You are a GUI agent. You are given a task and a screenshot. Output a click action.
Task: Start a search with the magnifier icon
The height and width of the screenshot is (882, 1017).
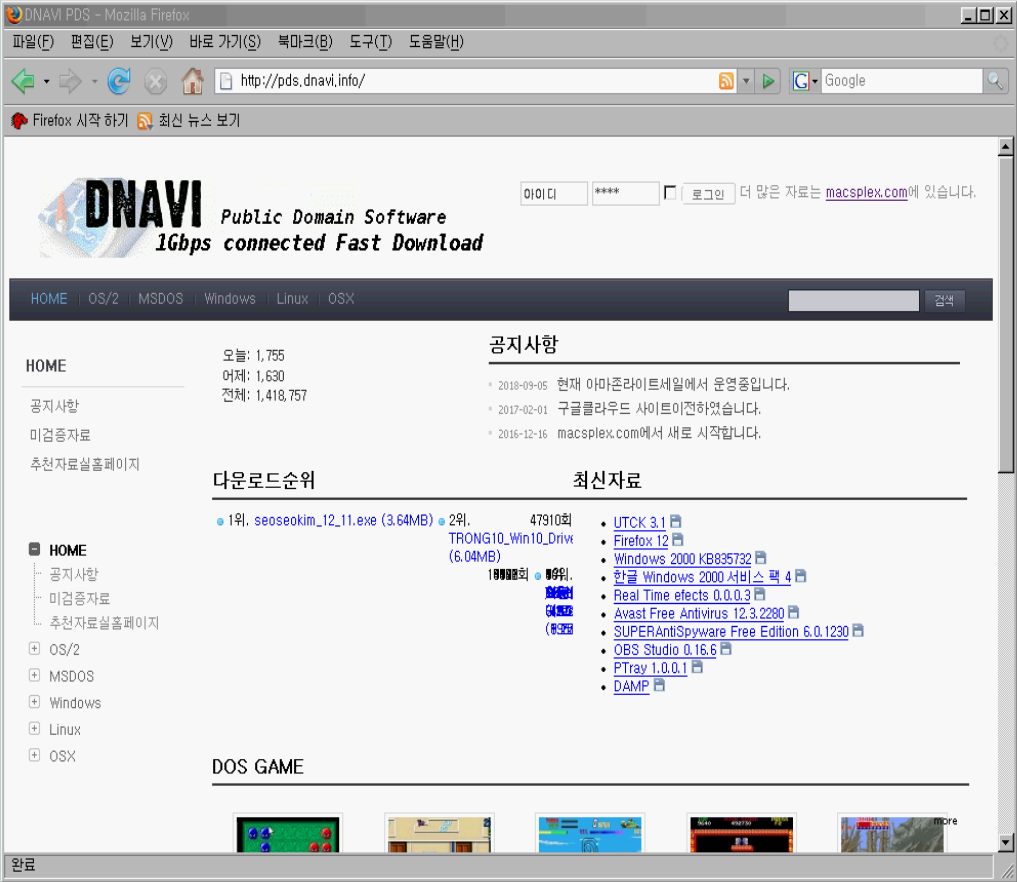click(996, 81)
